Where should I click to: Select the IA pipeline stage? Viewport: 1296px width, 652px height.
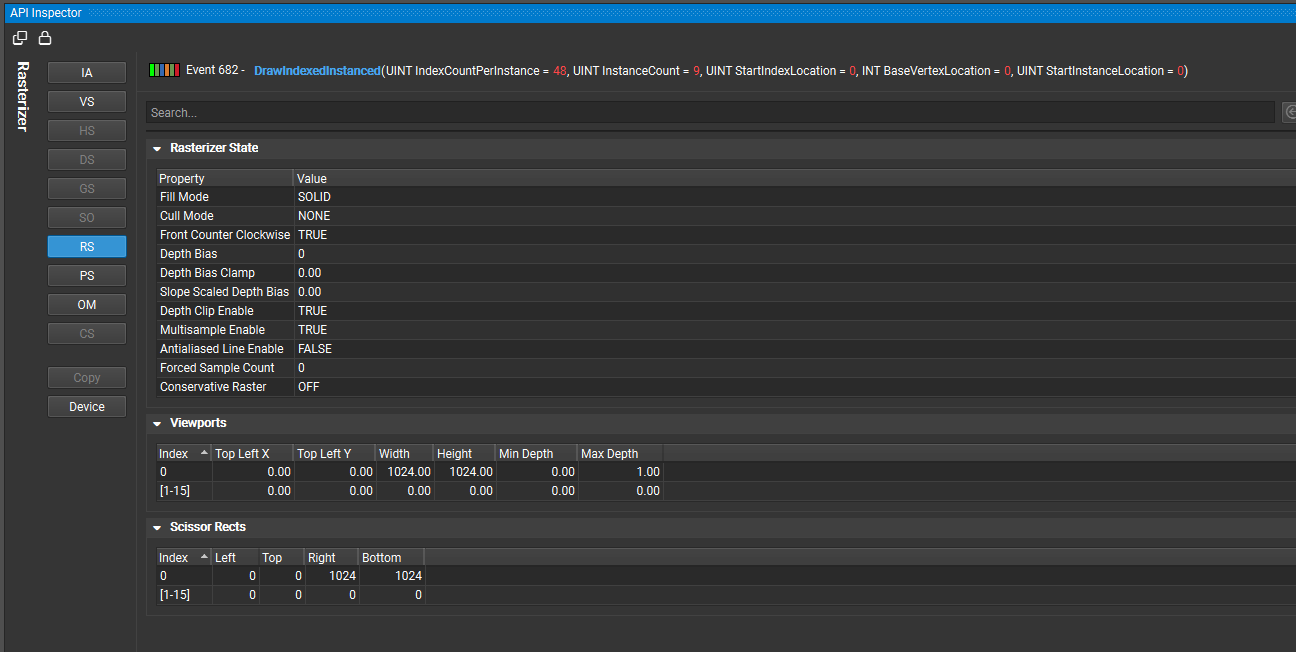[86, 72]
